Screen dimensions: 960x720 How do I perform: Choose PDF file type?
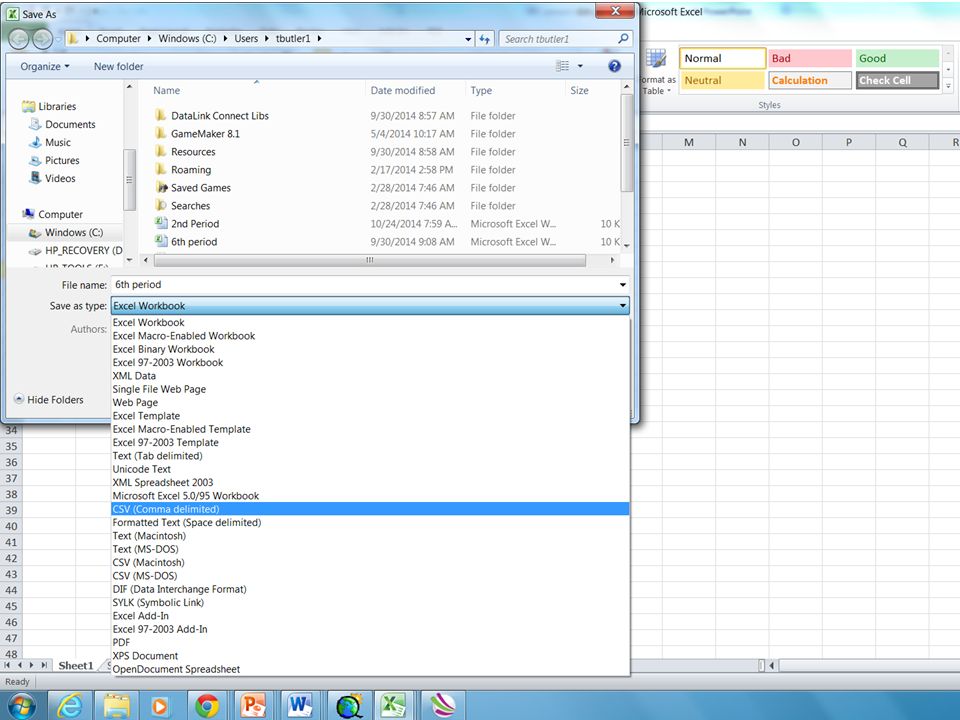coord(370,643)
